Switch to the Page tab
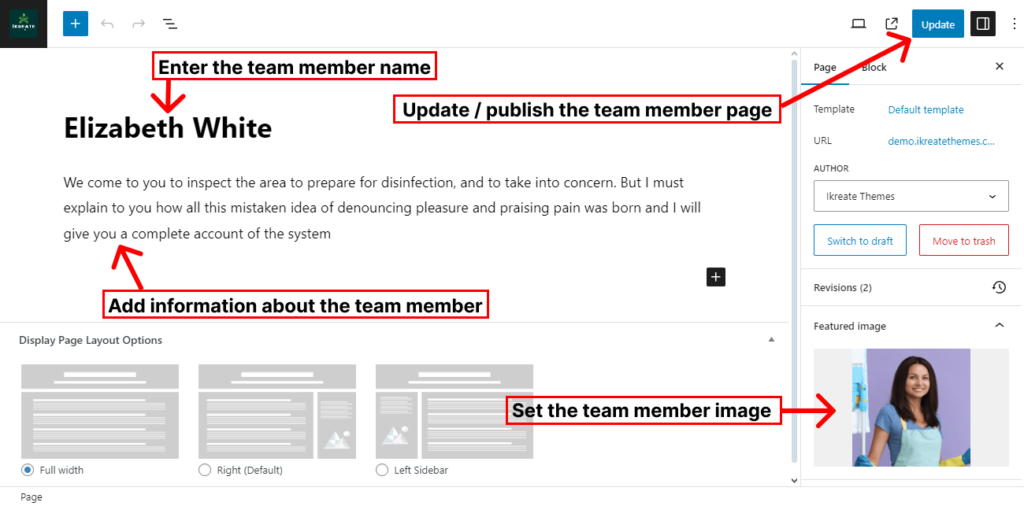This screenshot has width=1024, height=506. pyautogui.click(x=825, y=67)
